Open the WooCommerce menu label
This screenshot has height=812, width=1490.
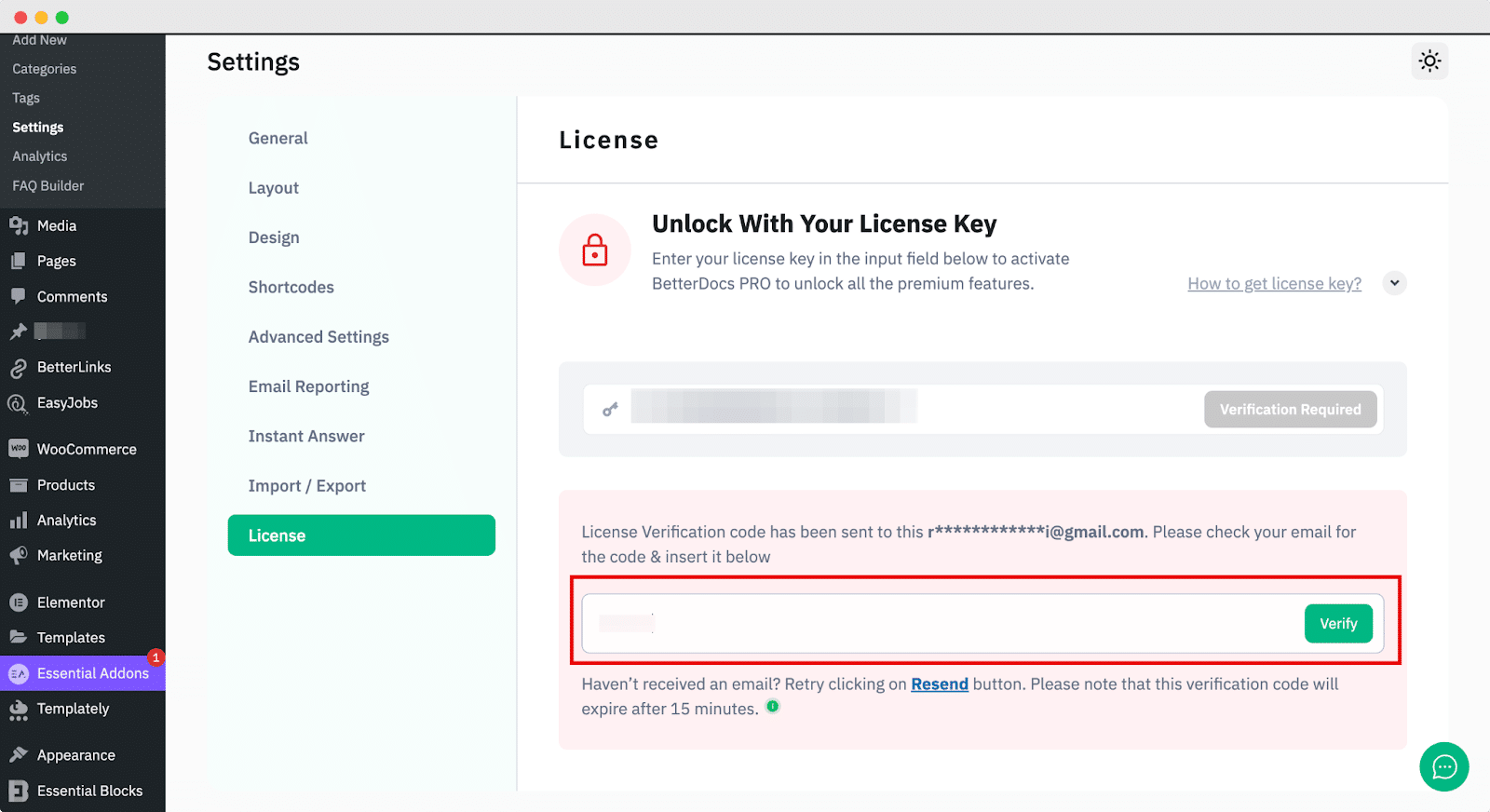point(87,449)
